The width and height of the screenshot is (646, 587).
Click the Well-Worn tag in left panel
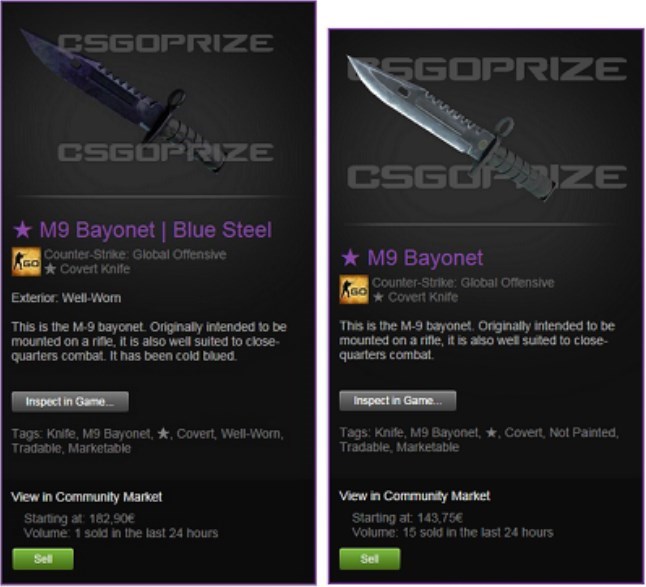point(250,434)
